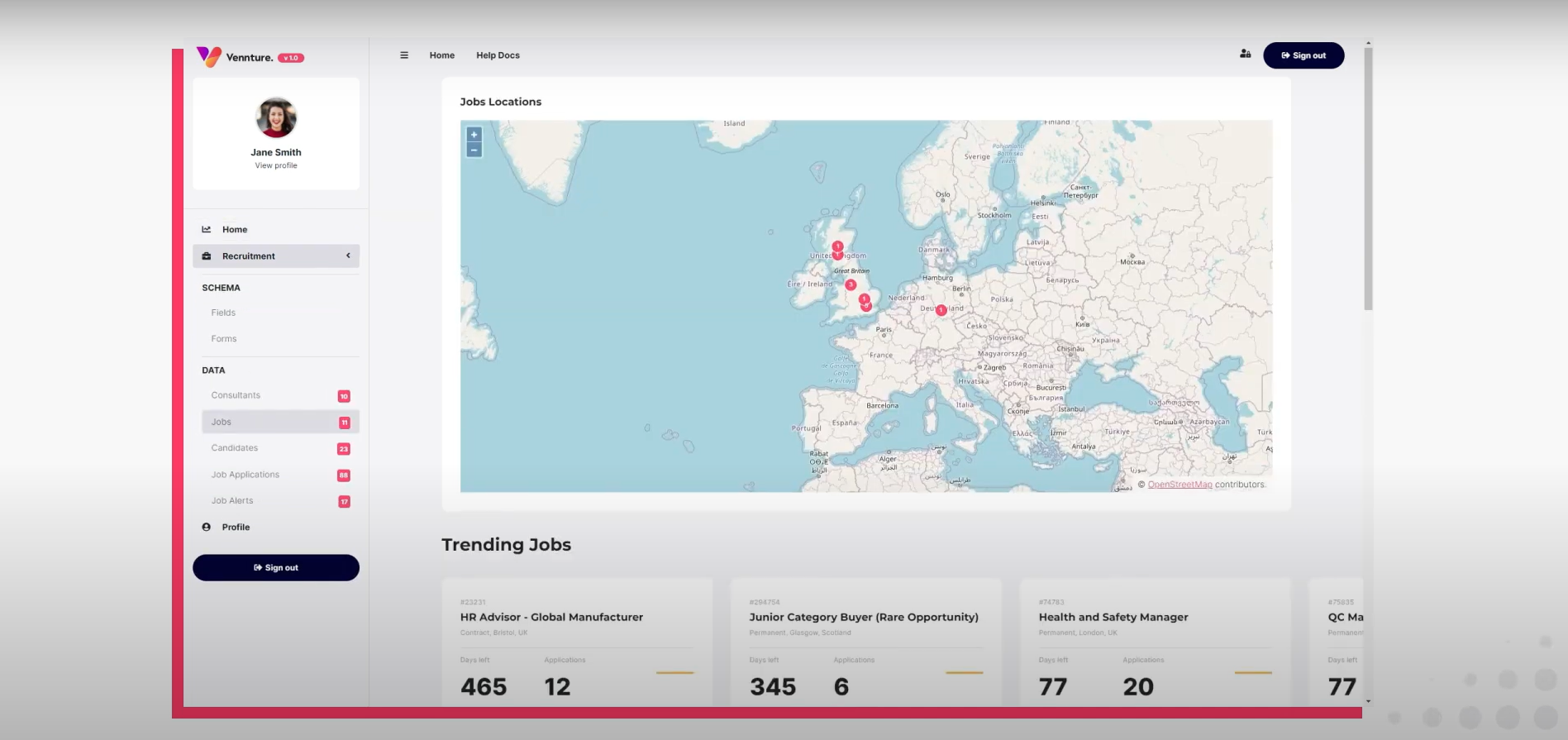The height and width of the screenshot is (740, 1568).
Task: Collapse the Recruitment menu chevron
Action: (x=348, y=255)
